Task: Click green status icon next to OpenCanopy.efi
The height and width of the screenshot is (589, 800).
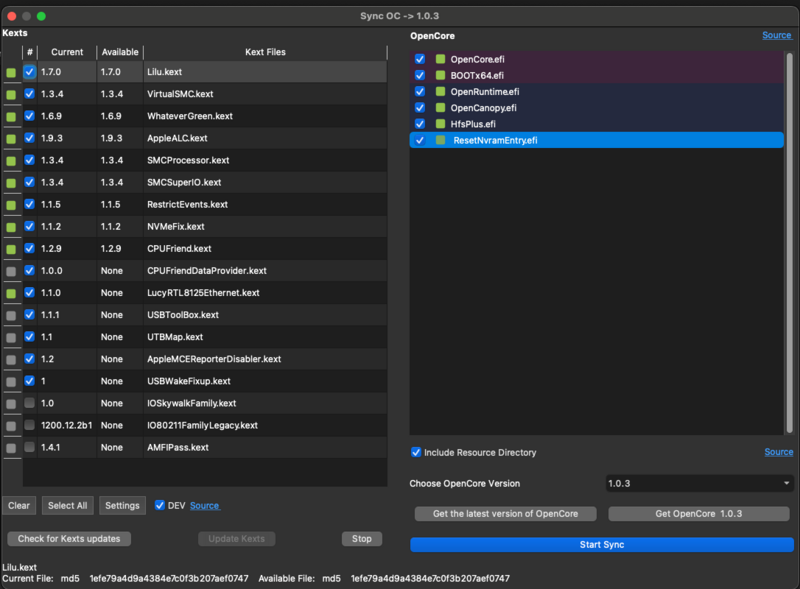Action: [x=440, y=108]
